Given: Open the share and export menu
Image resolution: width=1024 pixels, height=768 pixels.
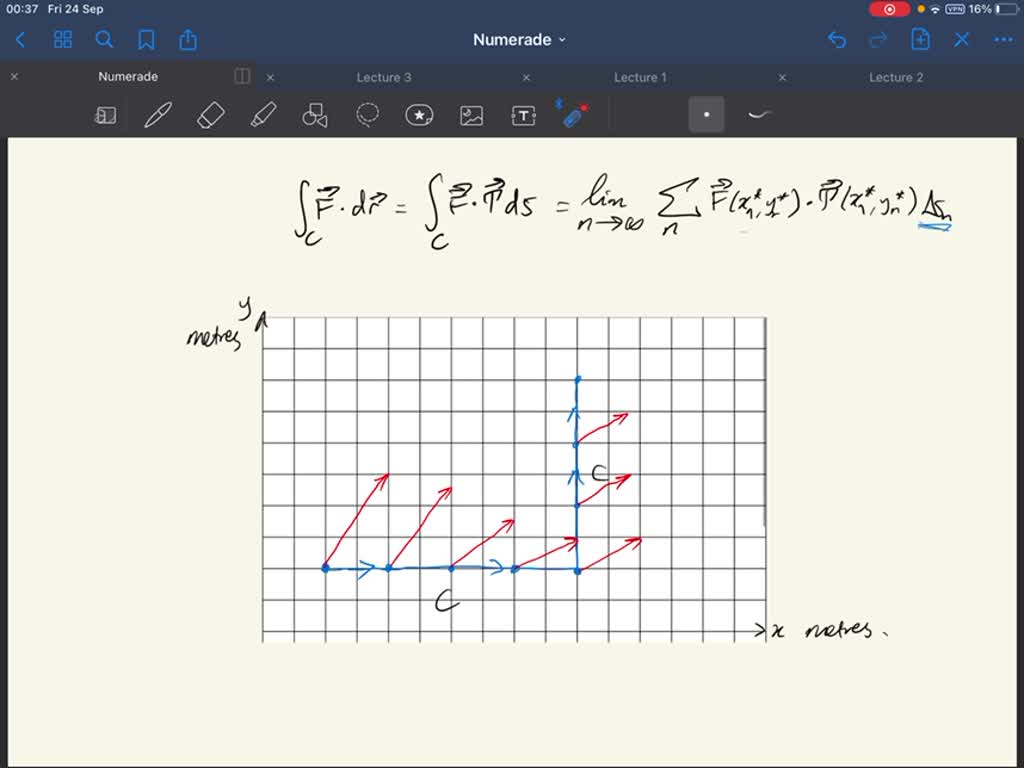Looking at the screenshot, I should coord(188,40).
